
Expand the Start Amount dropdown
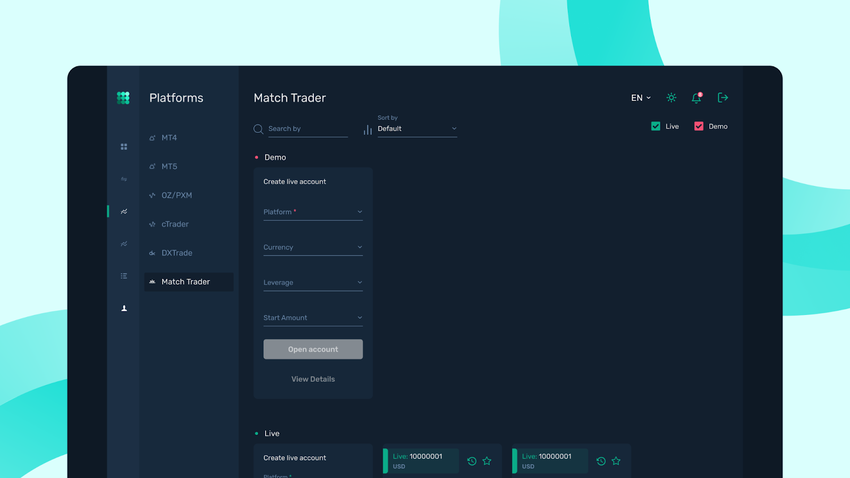click(313, 318)
